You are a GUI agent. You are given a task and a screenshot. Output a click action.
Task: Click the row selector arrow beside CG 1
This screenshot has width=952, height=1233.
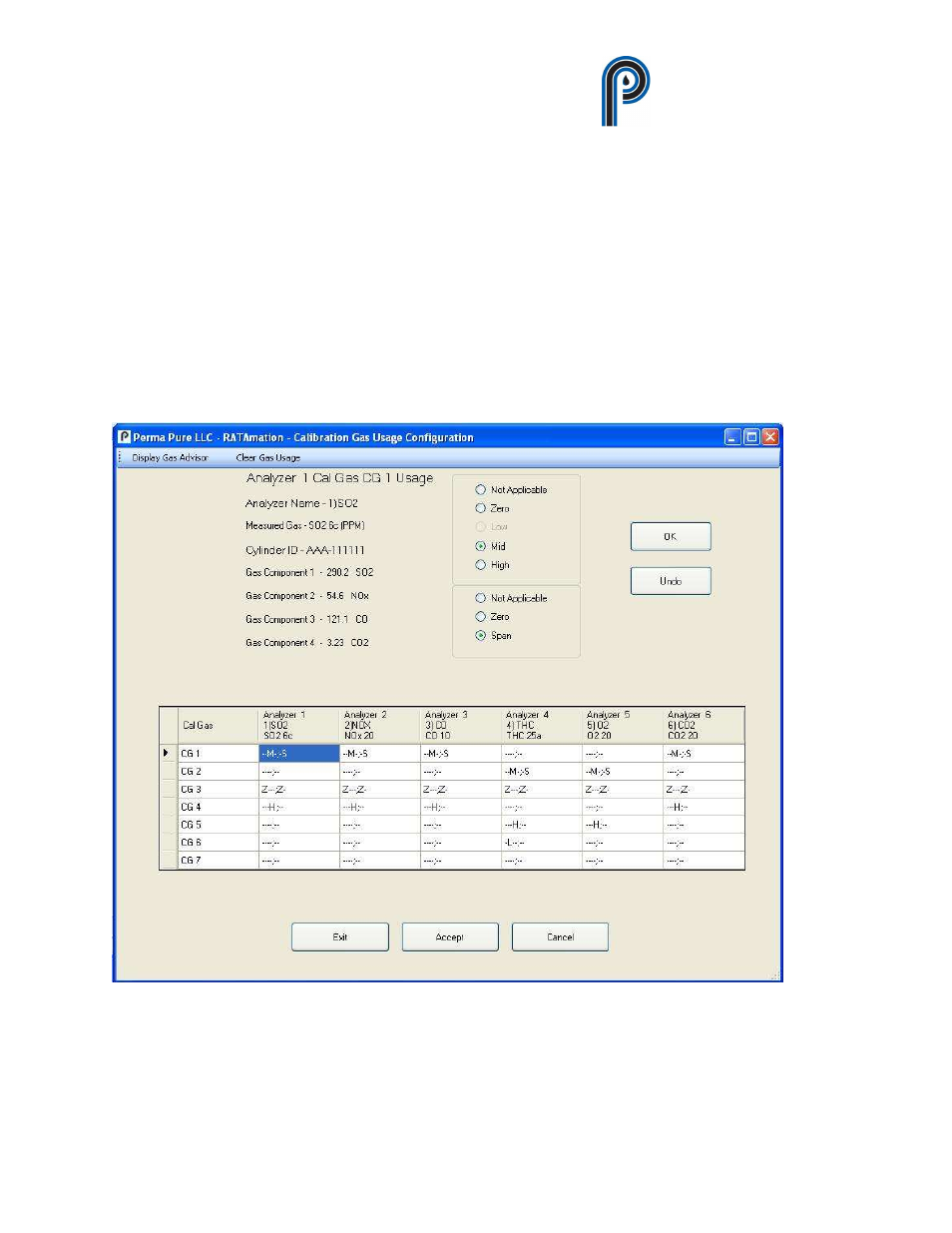pyautogui.click(x=168, y=753)
